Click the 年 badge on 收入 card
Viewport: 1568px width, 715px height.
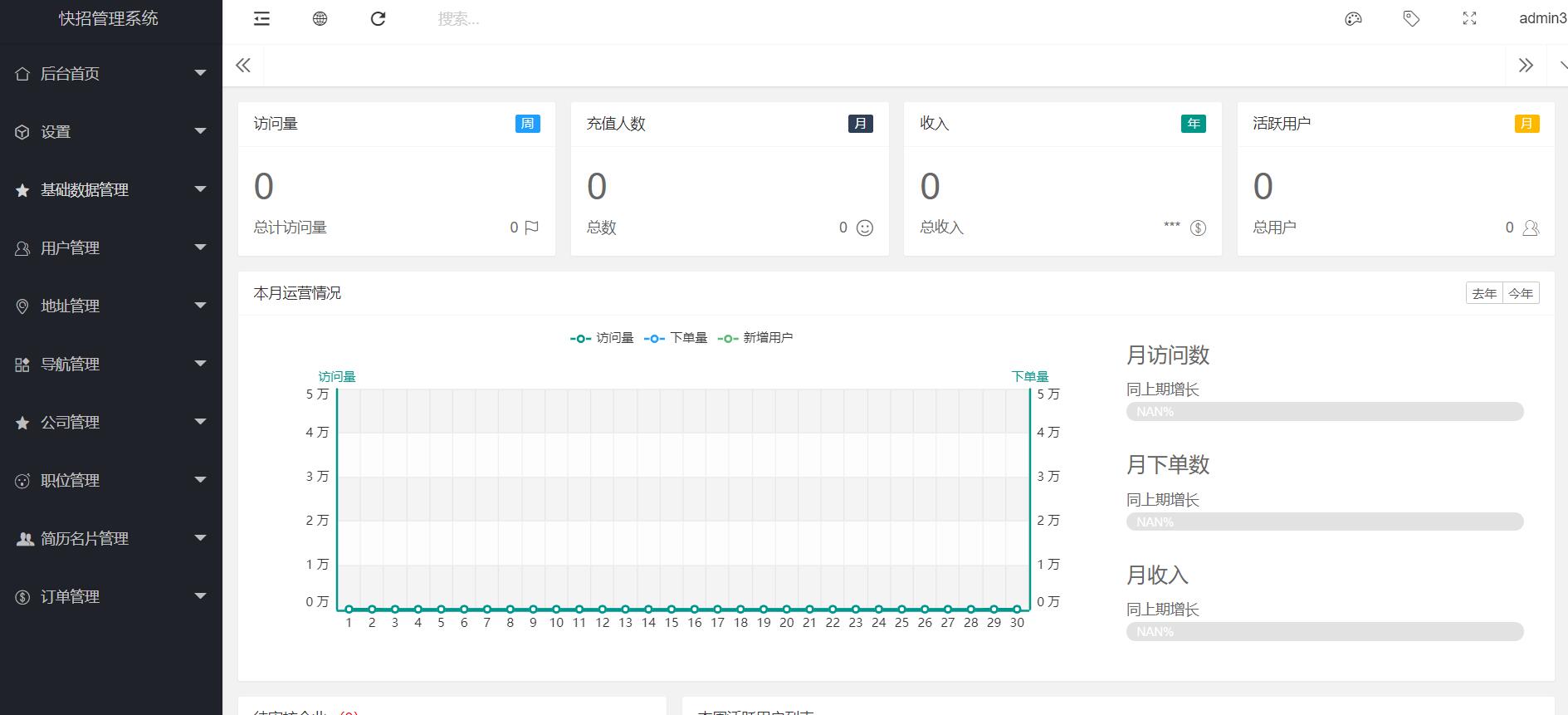click(1194, 124)
